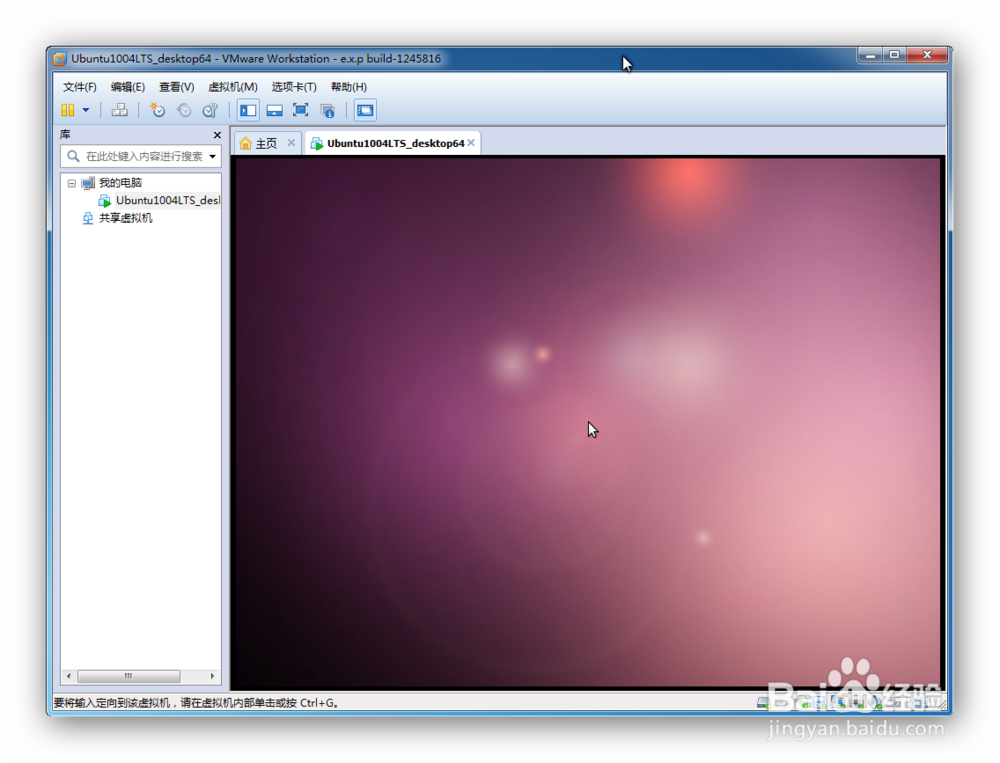Click the hard disk status bar icon
This screenshot has height=763, width=1000.
[x=763, y=703]
